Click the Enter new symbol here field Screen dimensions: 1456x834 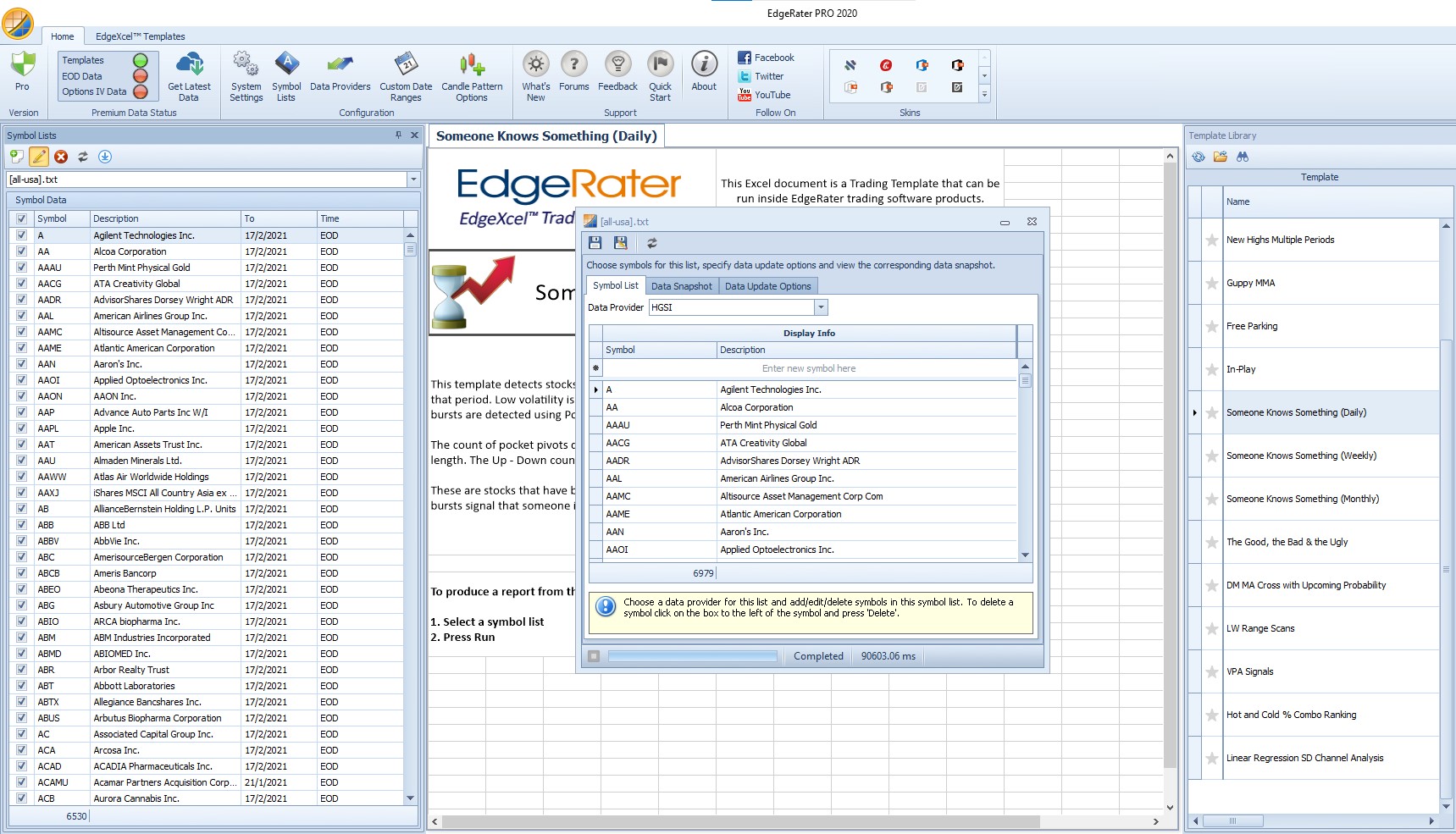click(x=809, y=368)
